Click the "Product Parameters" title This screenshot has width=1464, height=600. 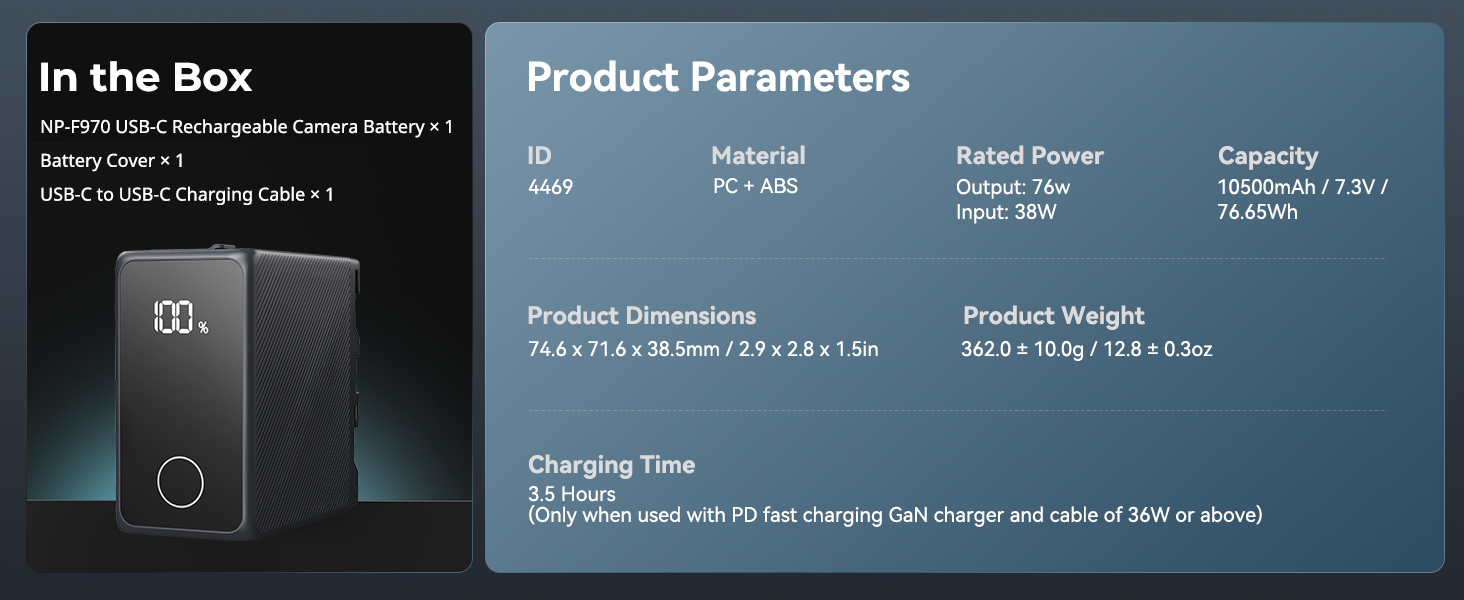(x=718, y=77)
